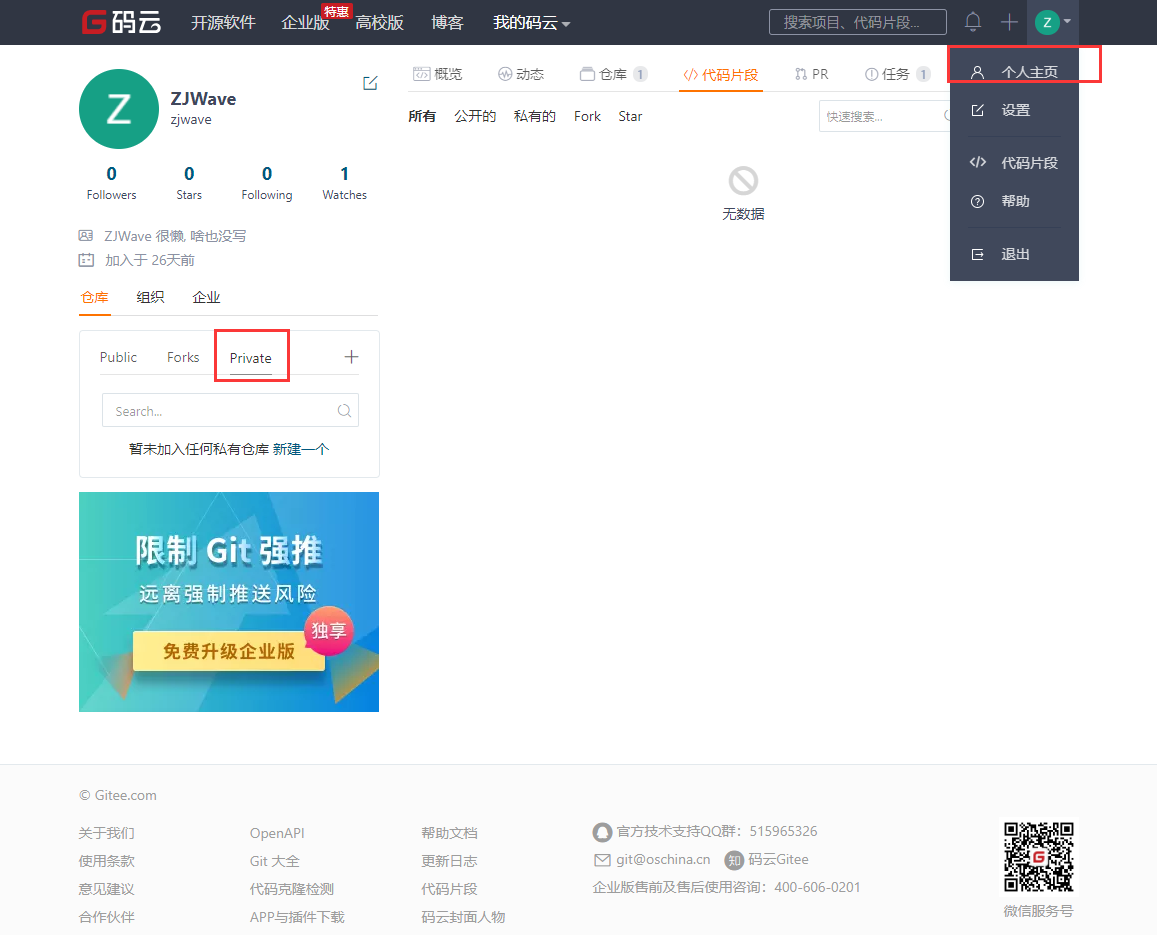Filter snippets by 私有的
The height and width of the screenshot is (935, 1157).
click(x=534, y=116)
